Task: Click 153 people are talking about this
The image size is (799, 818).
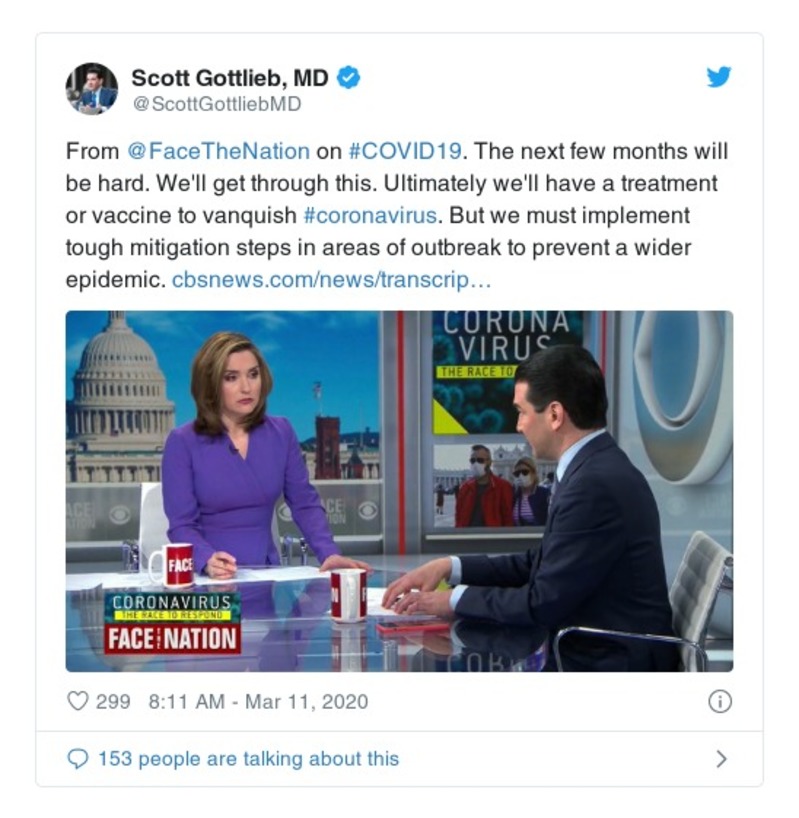Action: [x=248, y=759]
